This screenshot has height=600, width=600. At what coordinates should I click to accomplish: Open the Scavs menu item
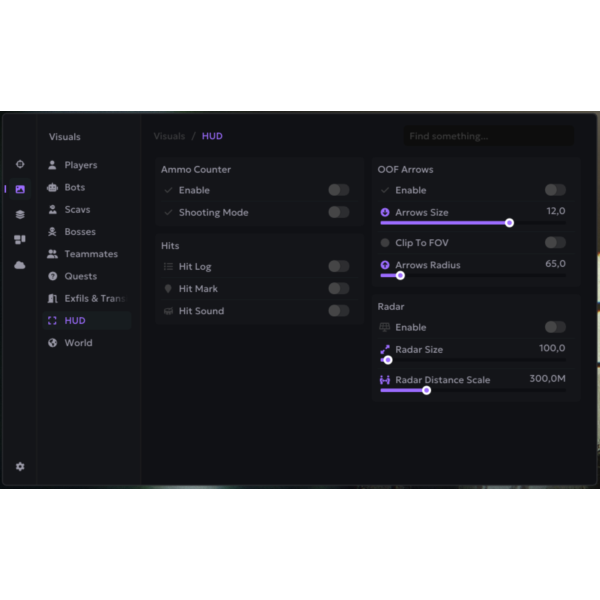click(x=87, y=209)
